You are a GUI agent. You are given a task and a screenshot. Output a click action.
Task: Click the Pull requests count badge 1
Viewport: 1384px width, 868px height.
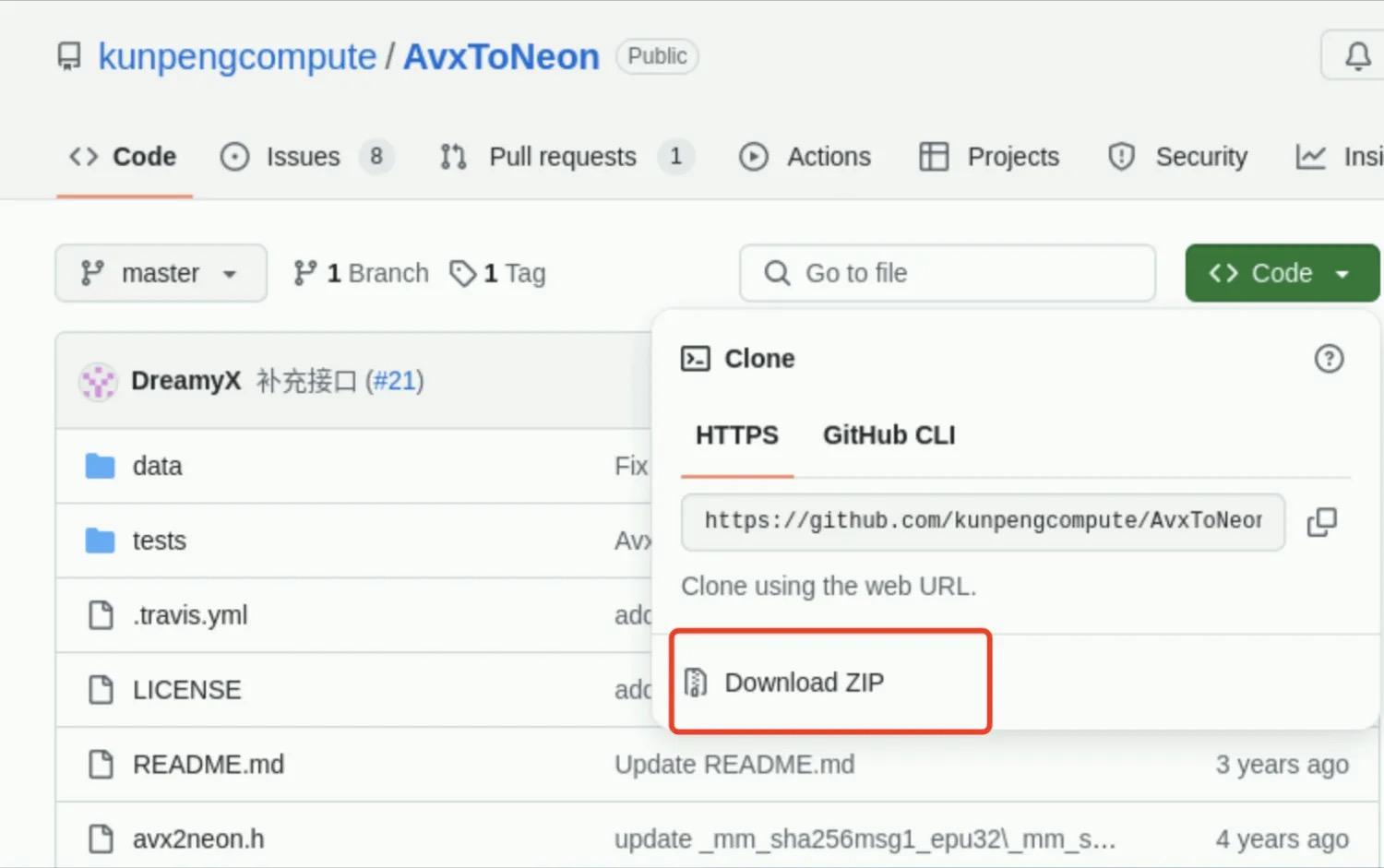[x=675, y=157]
